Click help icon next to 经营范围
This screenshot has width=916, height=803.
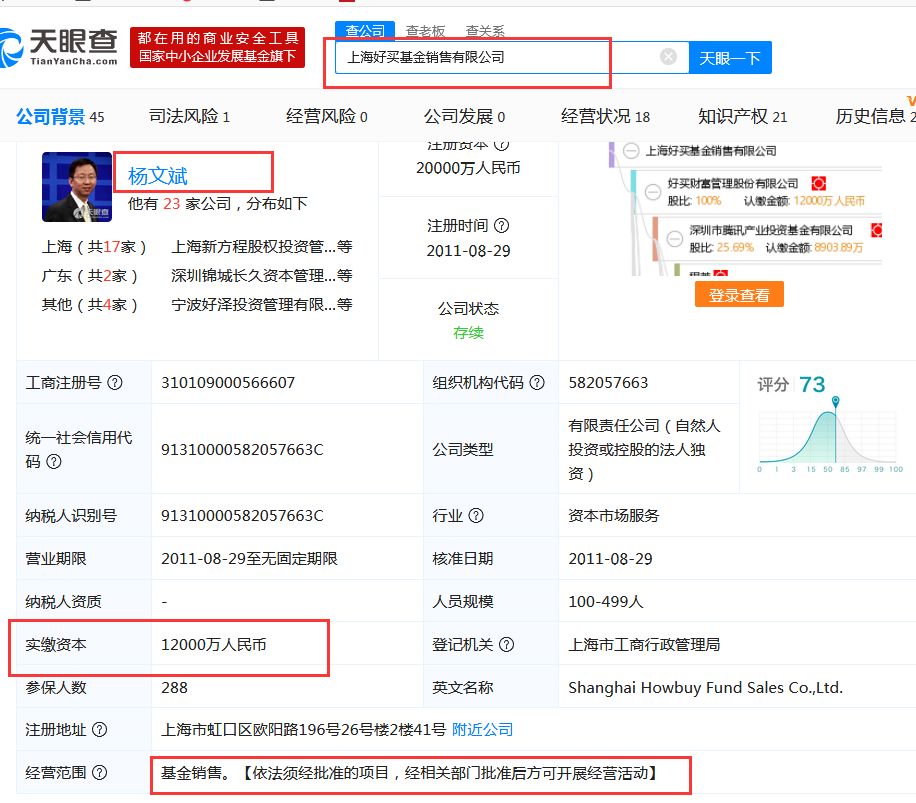point(100,773)
